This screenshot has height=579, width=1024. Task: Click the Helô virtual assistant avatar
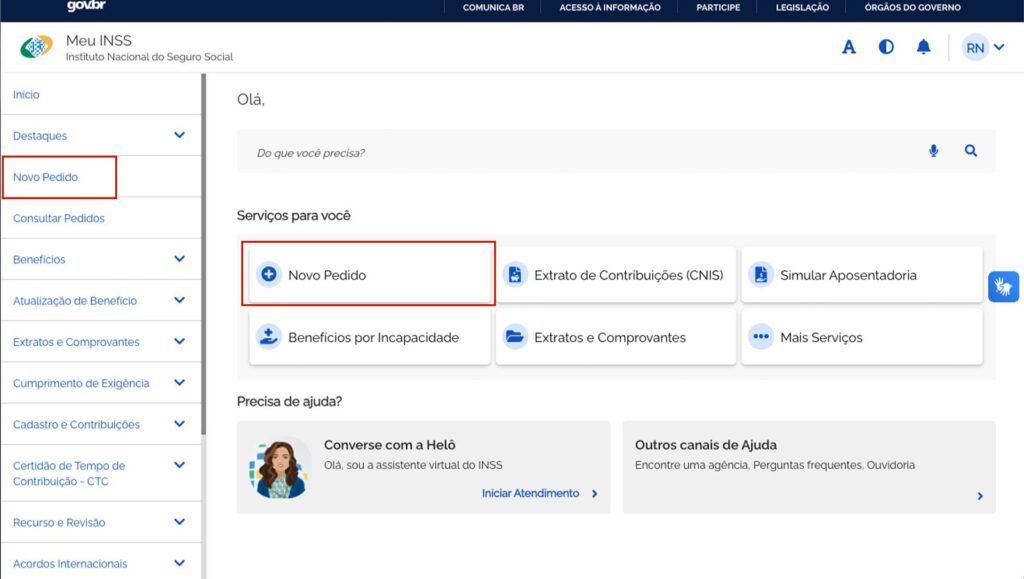280,467
